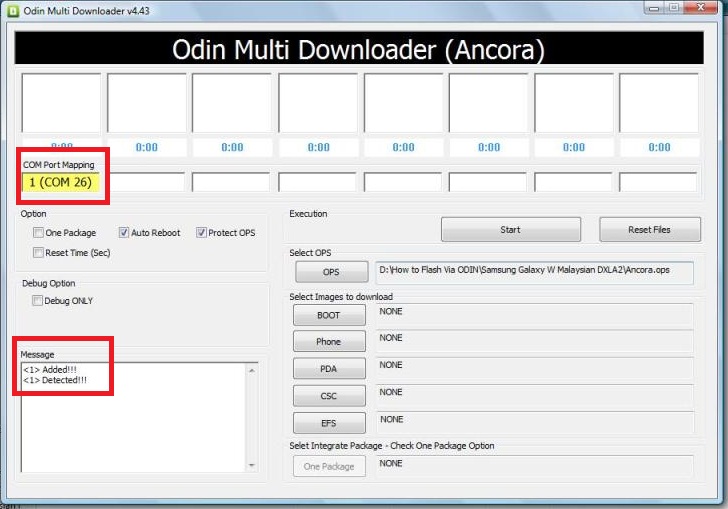Click the EFS button
The image size is (728, 509).
329,423
